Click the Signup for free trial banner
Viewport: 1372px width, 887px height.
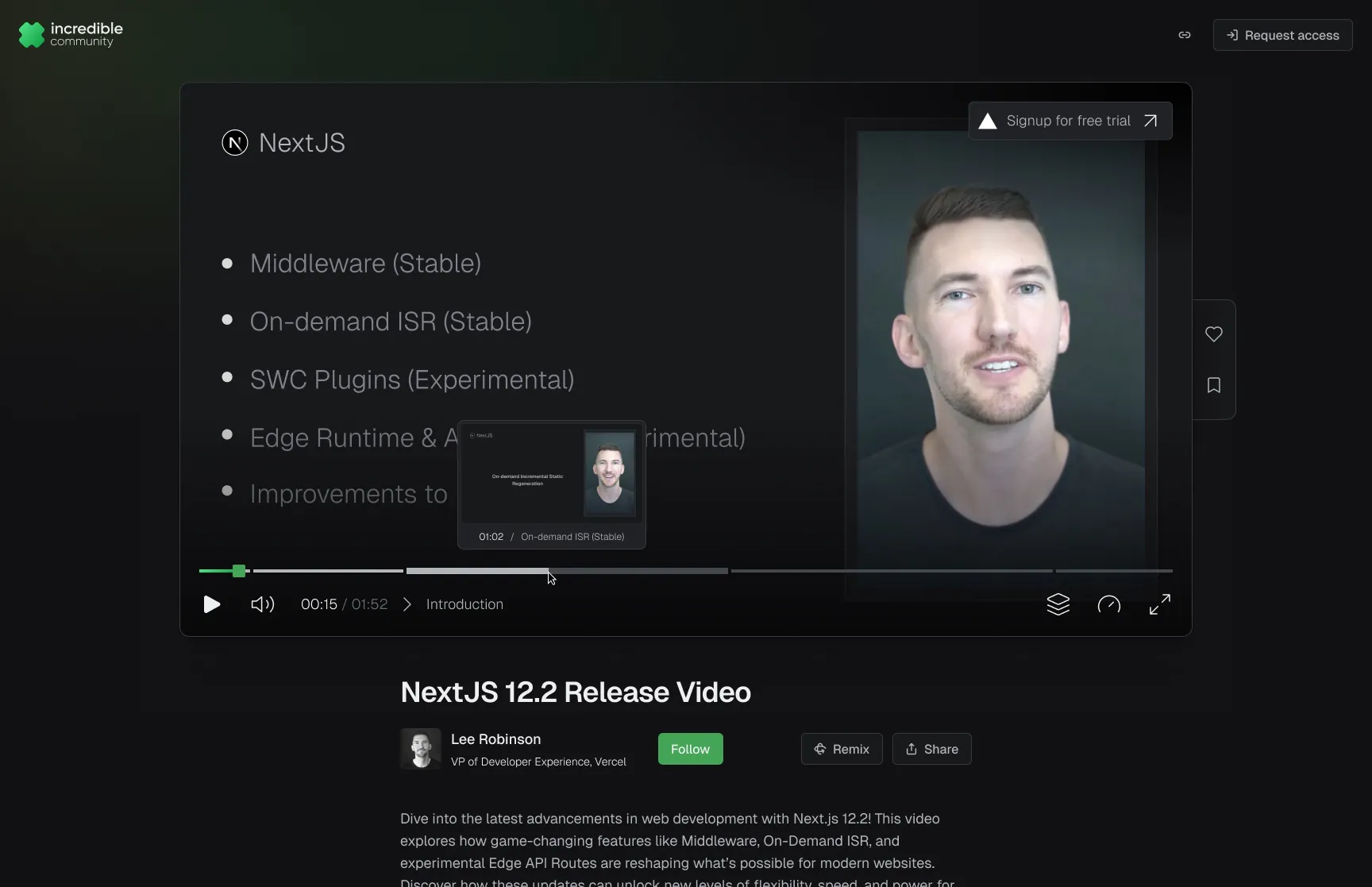(1069, 121)
